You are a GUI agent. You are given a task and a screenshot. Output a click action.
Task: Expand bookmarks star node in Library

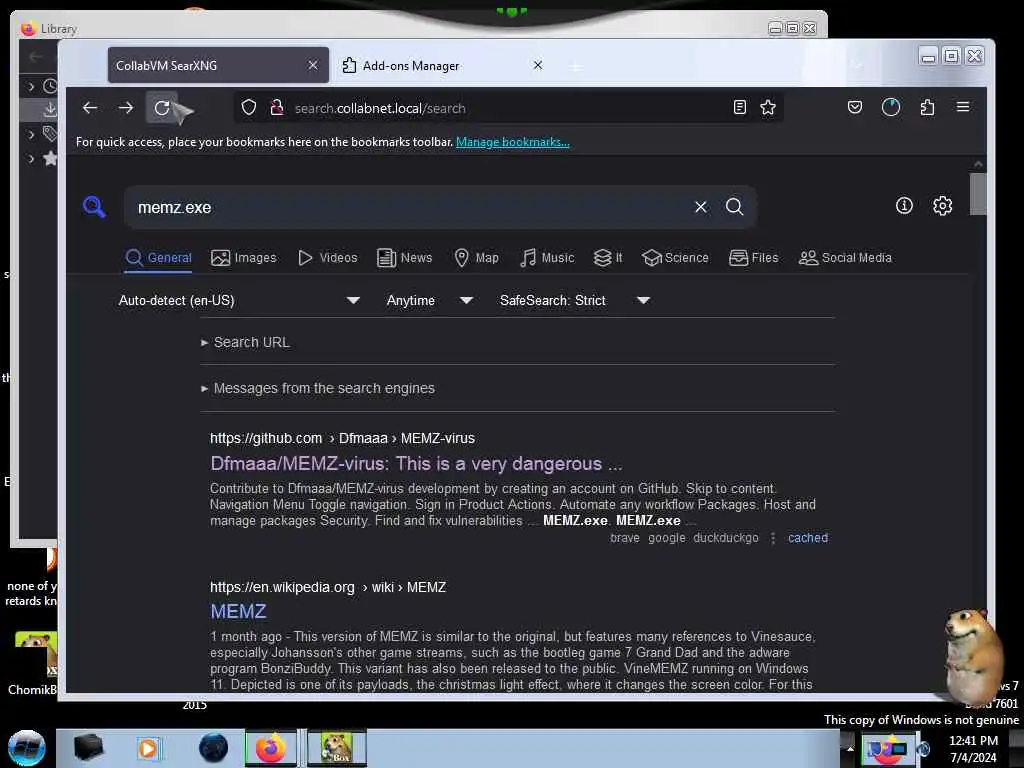pos(31,159)
